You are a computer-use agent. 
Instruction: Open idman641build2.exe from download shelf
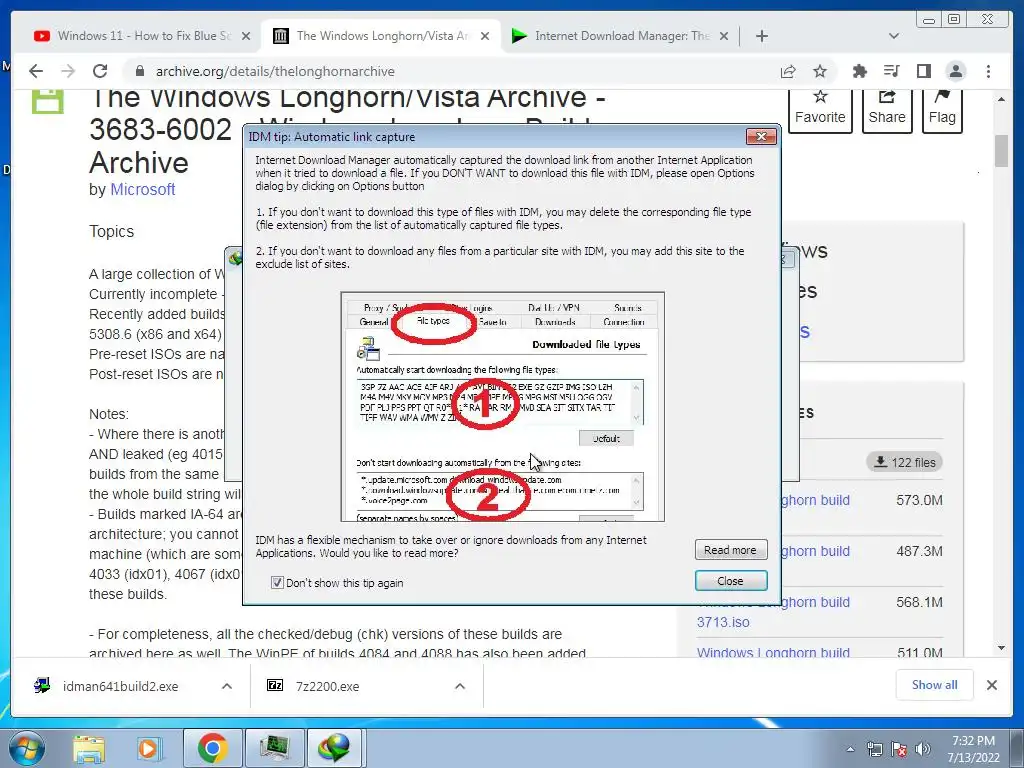[120, 686]
